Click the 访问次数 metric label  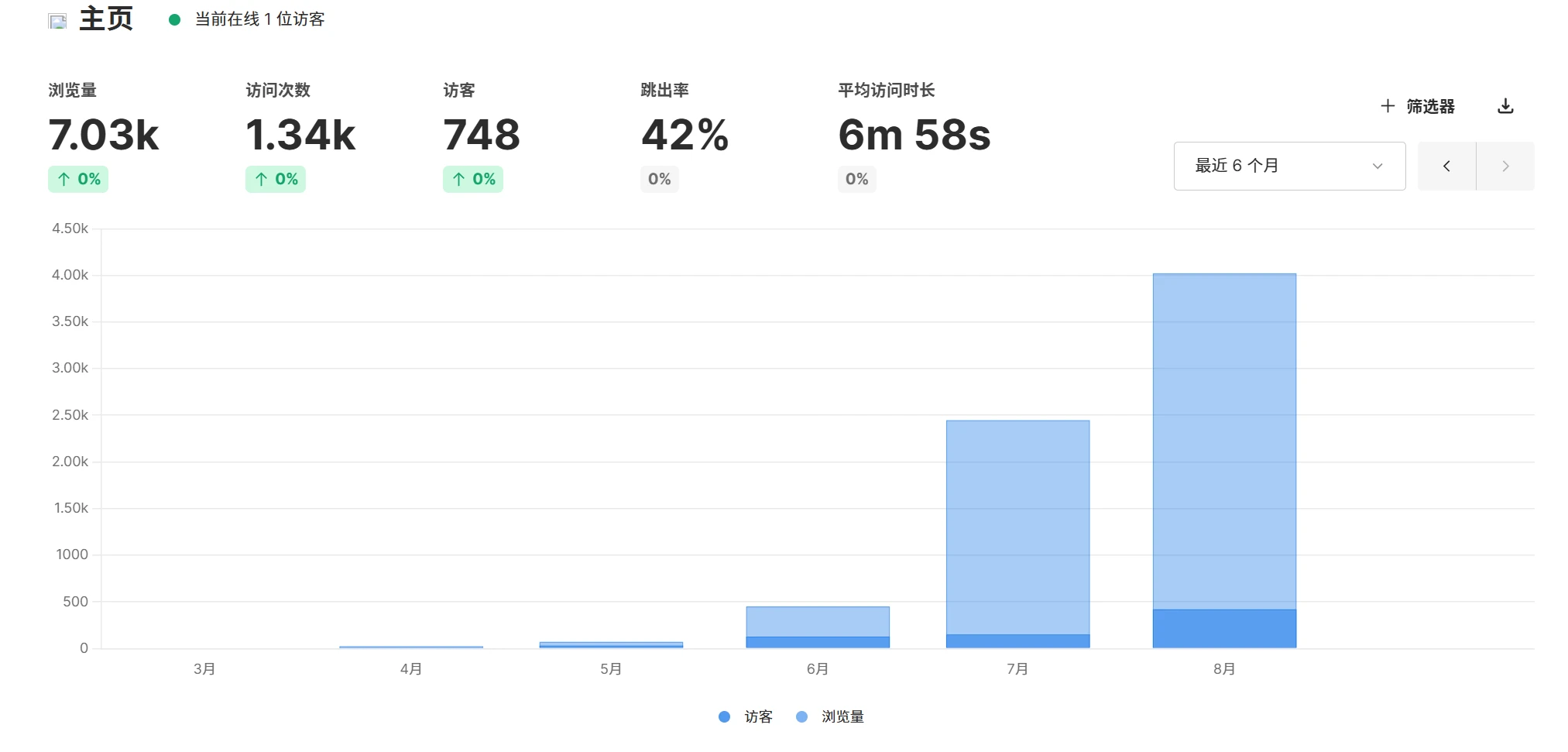tap(278, 90)
